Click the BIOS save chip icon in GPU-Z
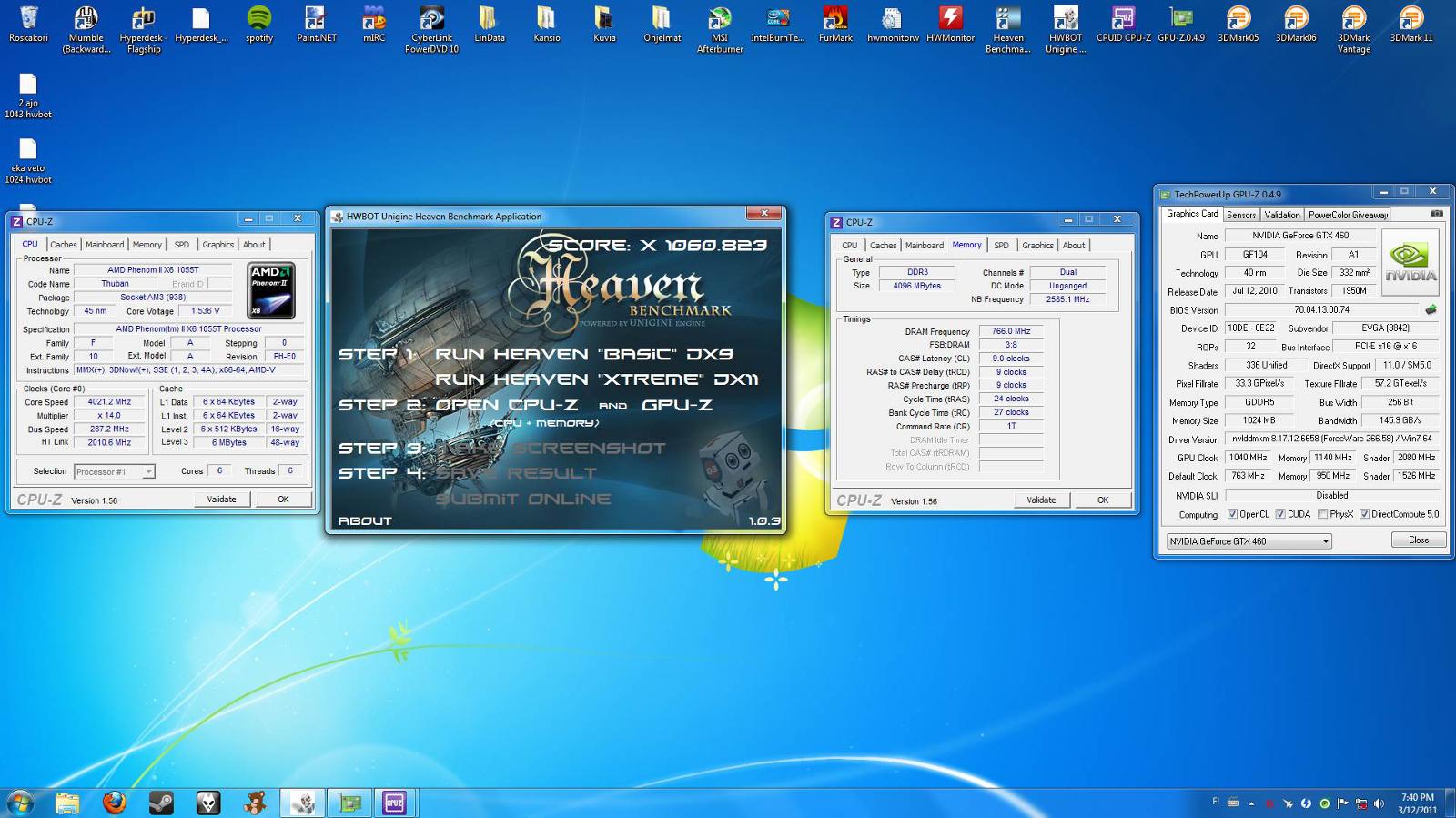 click(x=1431, y=309)
